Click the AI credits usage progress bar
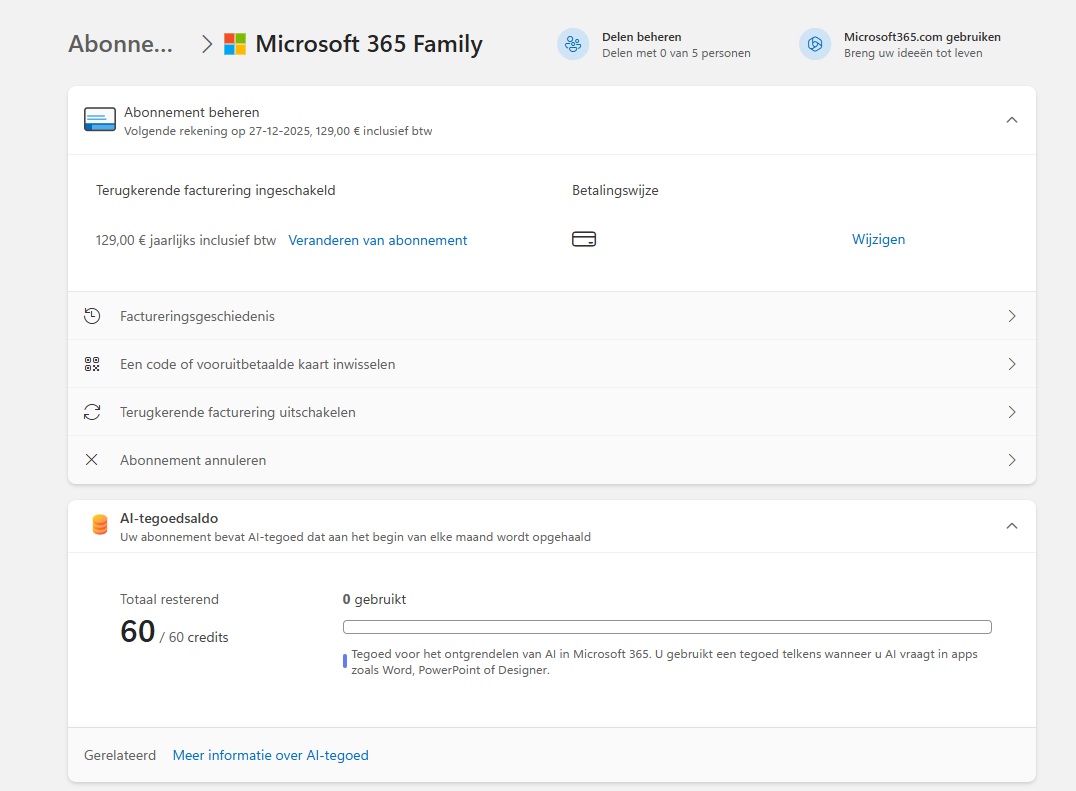The image size is (1076, 791). (x=667, y=627)
